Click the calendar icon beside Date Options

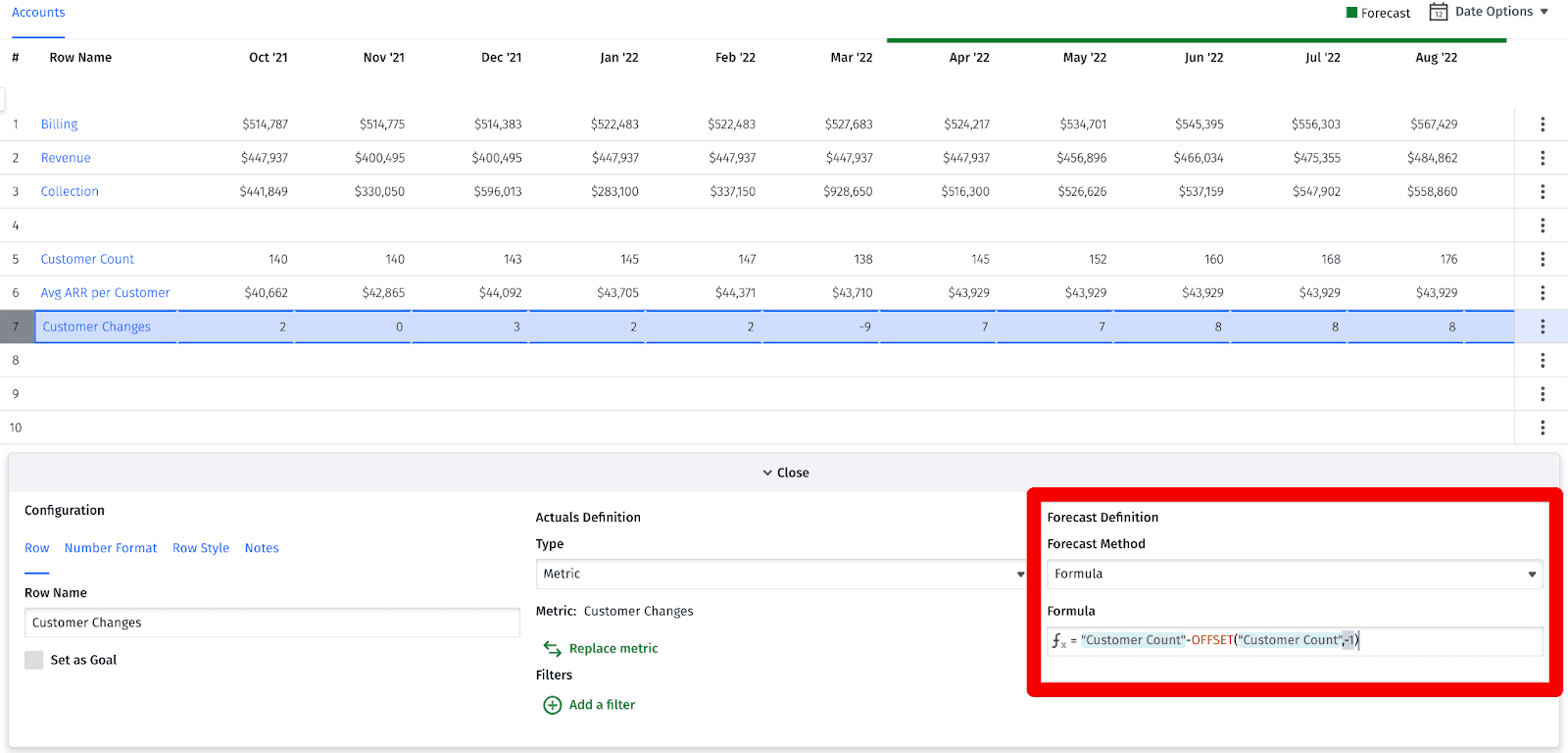coord(1438,12)
